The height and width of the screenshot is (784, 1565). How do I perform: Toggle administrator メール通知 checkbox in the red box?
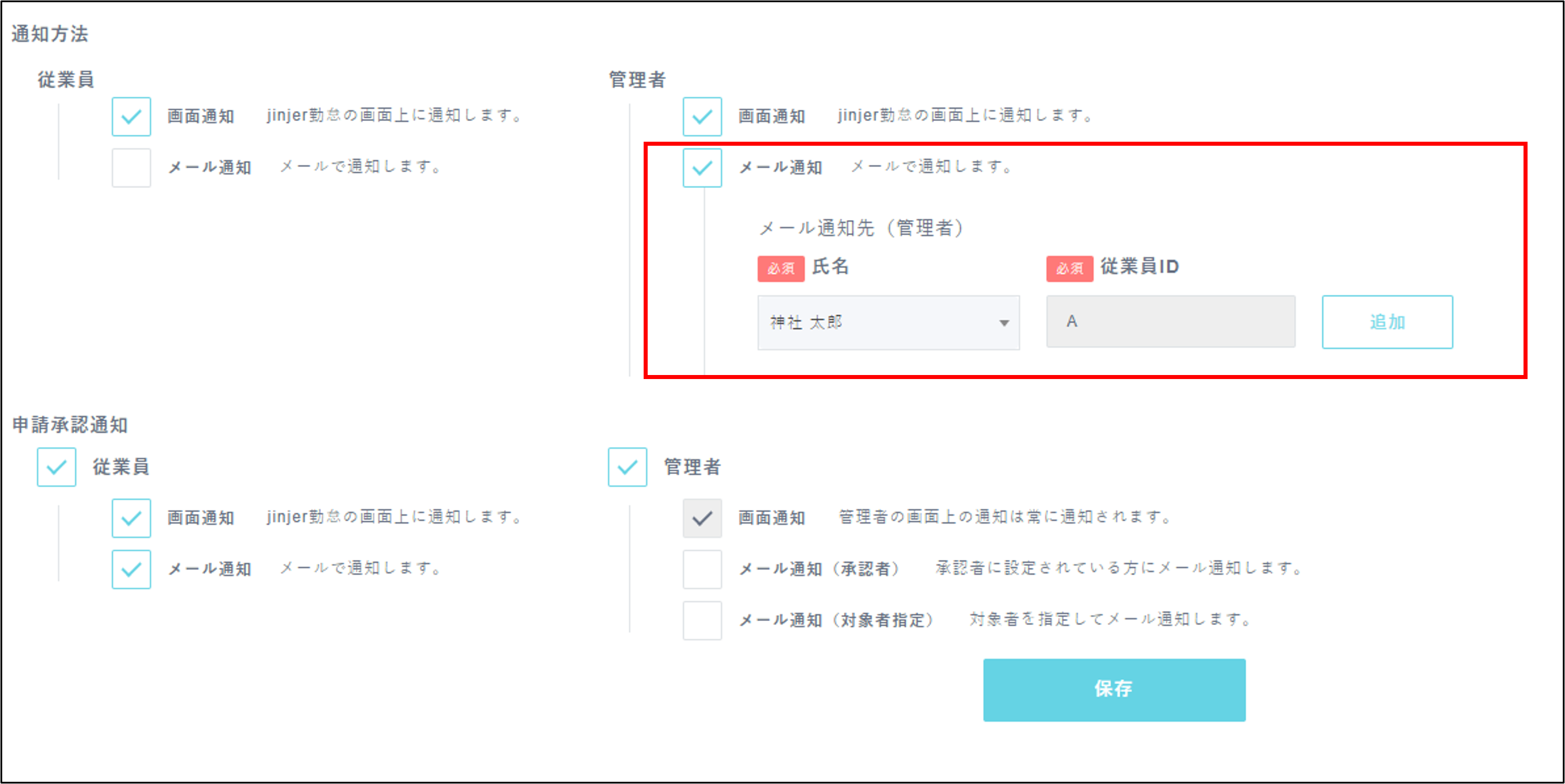[702, 168]
